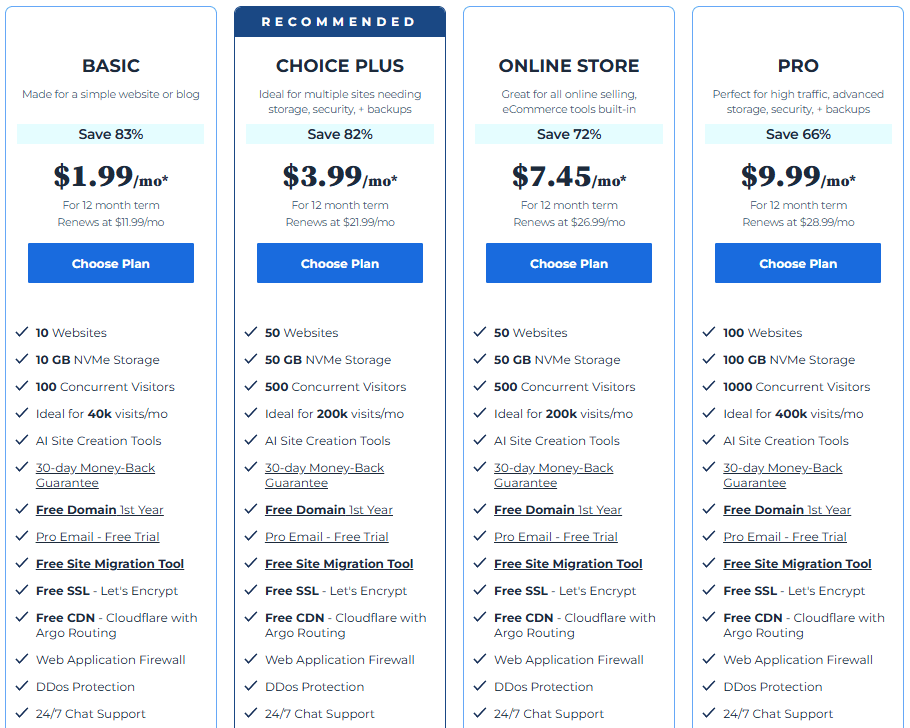Click the RECOMMENDED banner above Choice Plus

point(339,21)
